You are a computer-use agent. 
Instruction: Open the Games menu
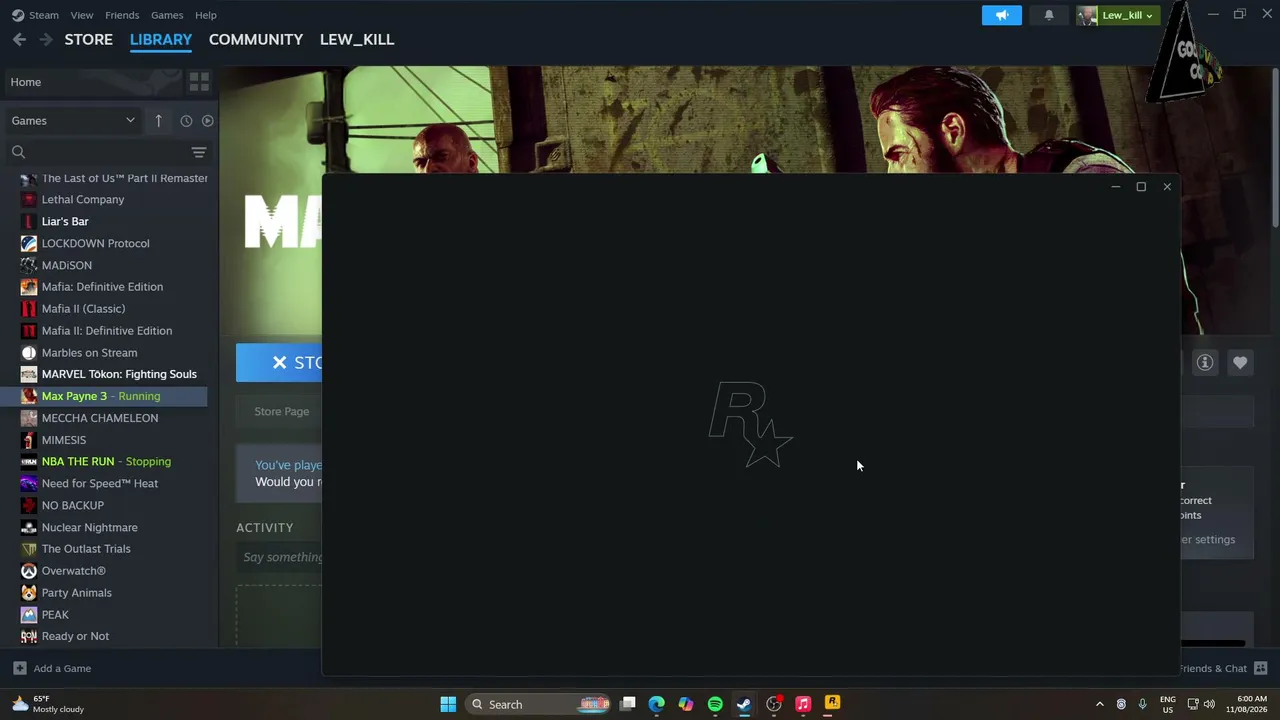point(167,15)
